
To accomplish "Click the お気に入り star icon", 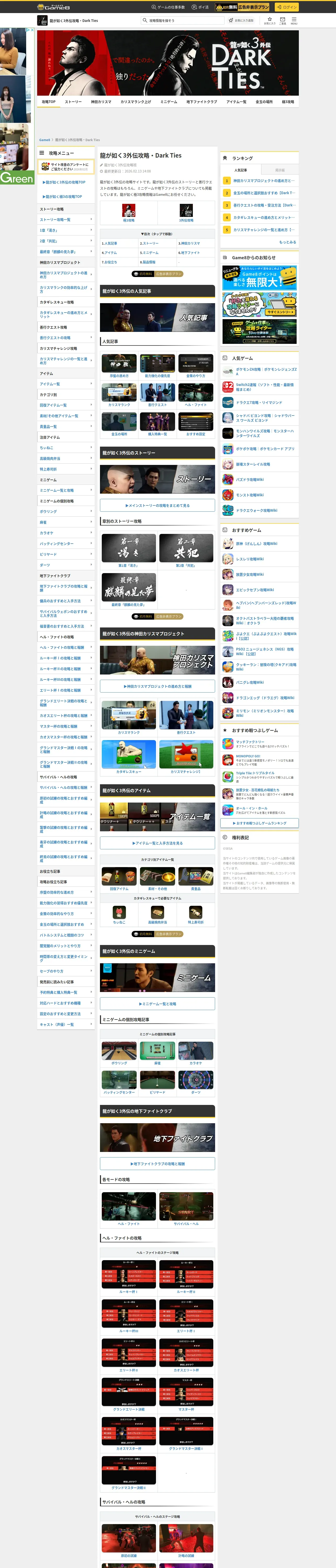I will click(x=270, y=21).
